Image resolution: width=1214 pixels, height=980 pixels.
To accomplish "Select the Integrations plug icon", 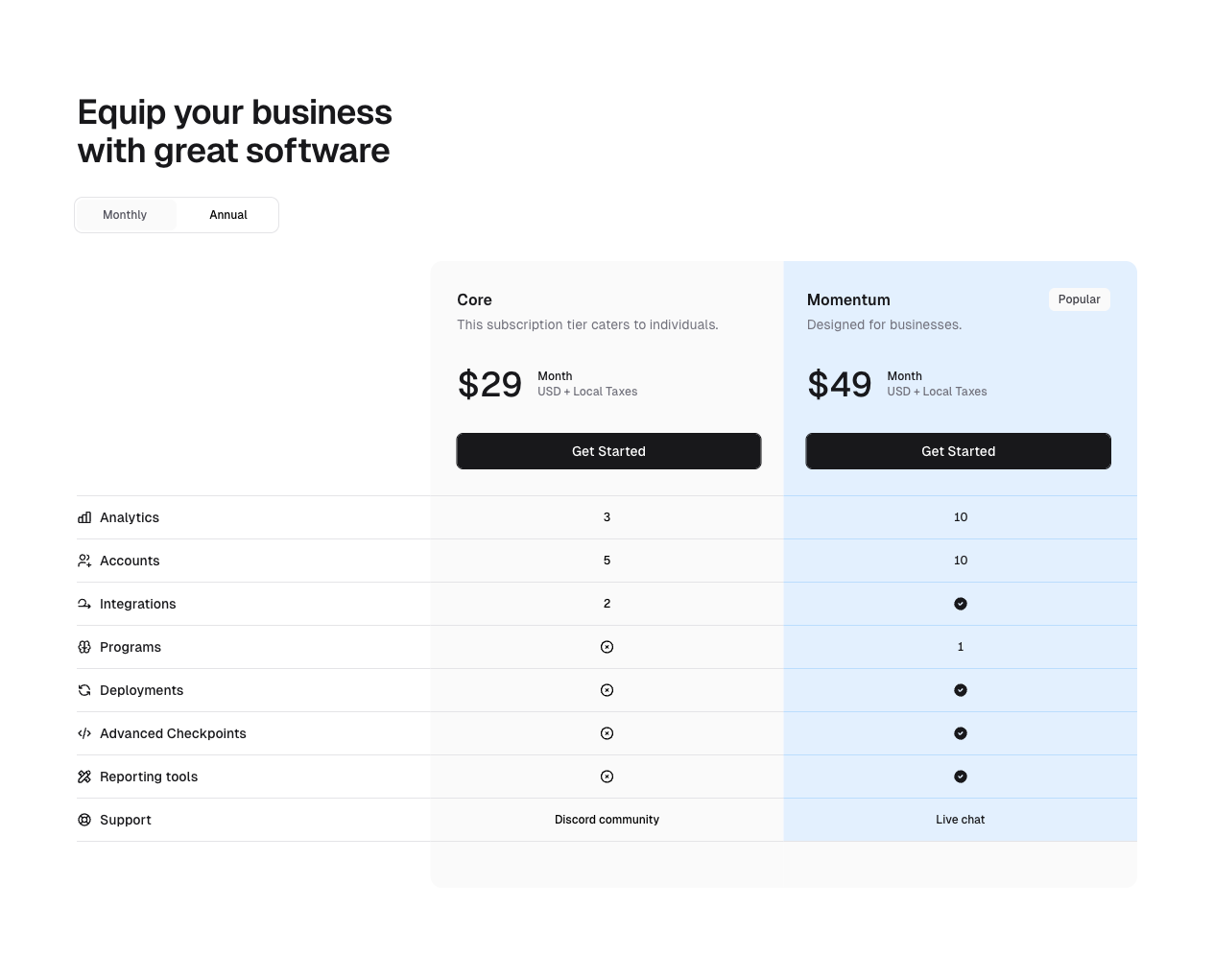I will [x=84, y=604].
